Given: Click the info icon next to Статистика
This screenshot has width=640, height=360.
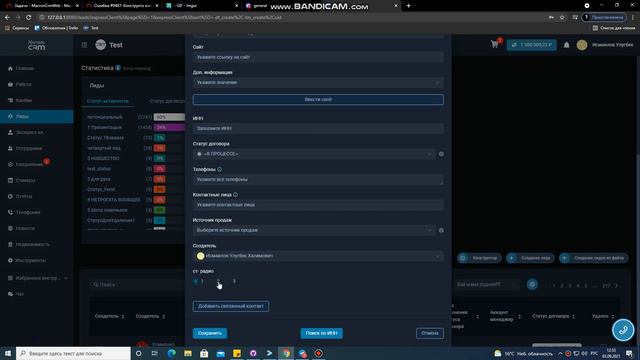Looking at the screenshot, I should click(x=118, y=68).
